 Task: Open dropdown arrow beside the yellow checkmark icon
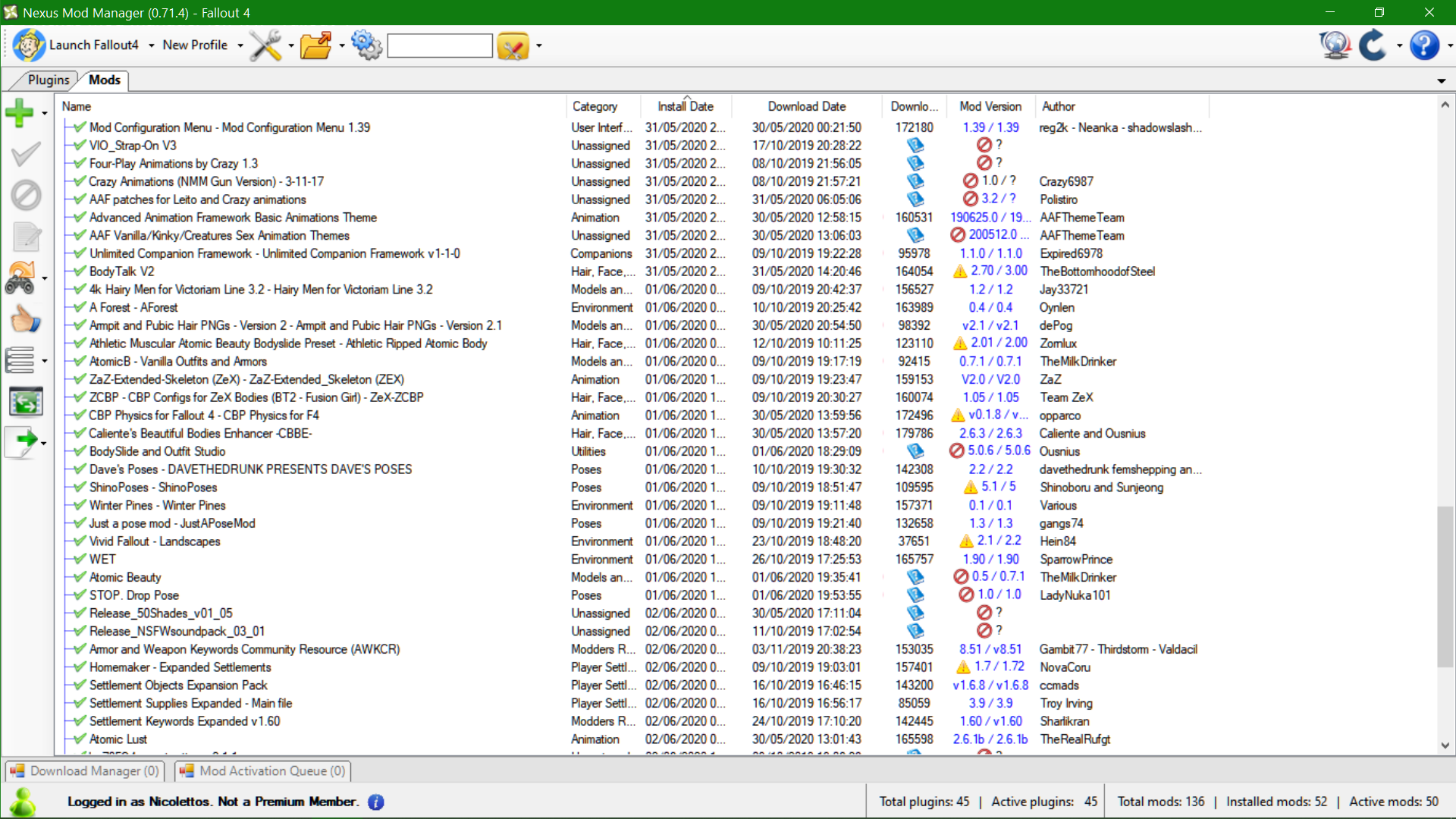point(539,46)
